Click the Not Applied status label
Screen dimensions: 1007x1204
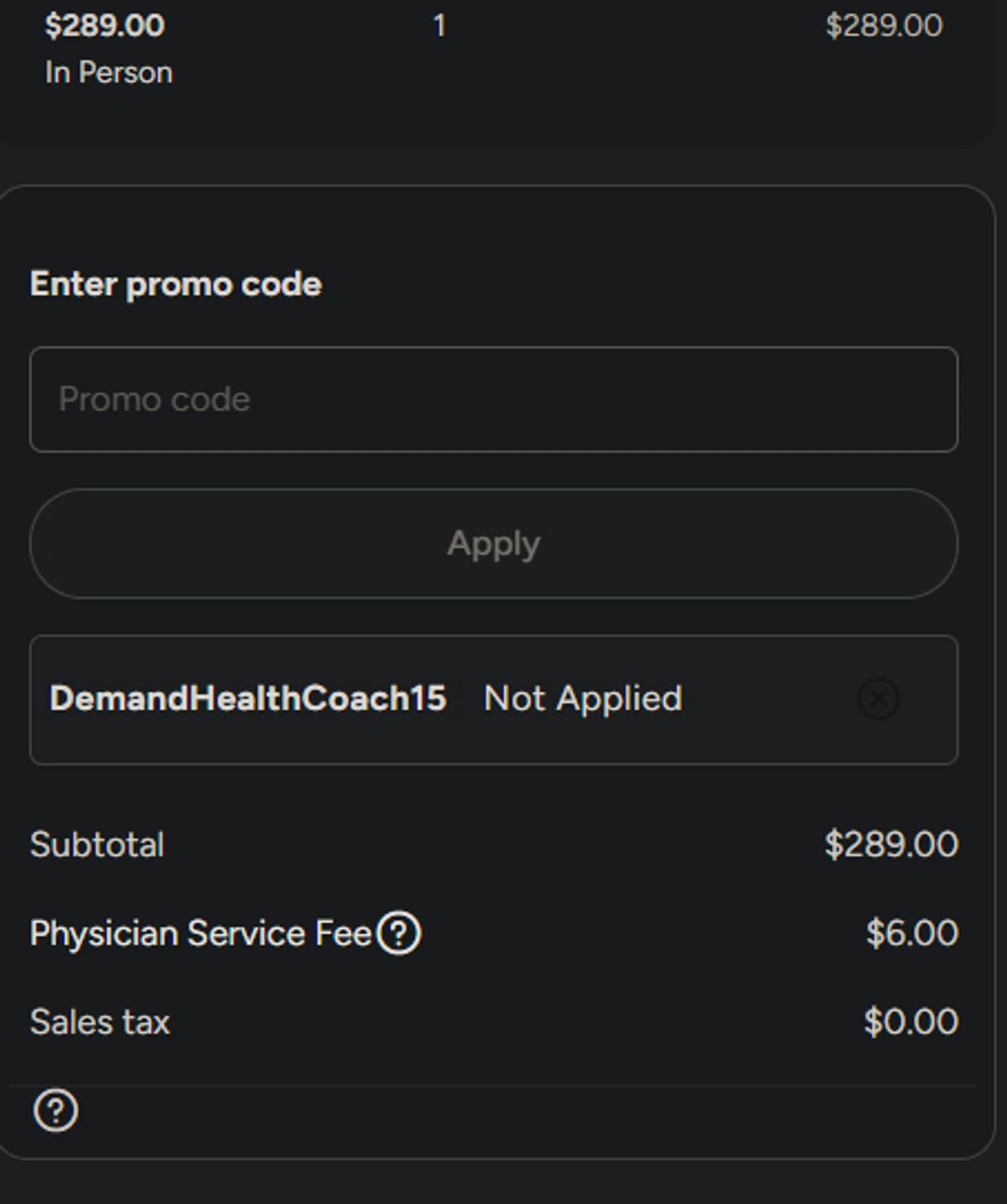point(583,699)
